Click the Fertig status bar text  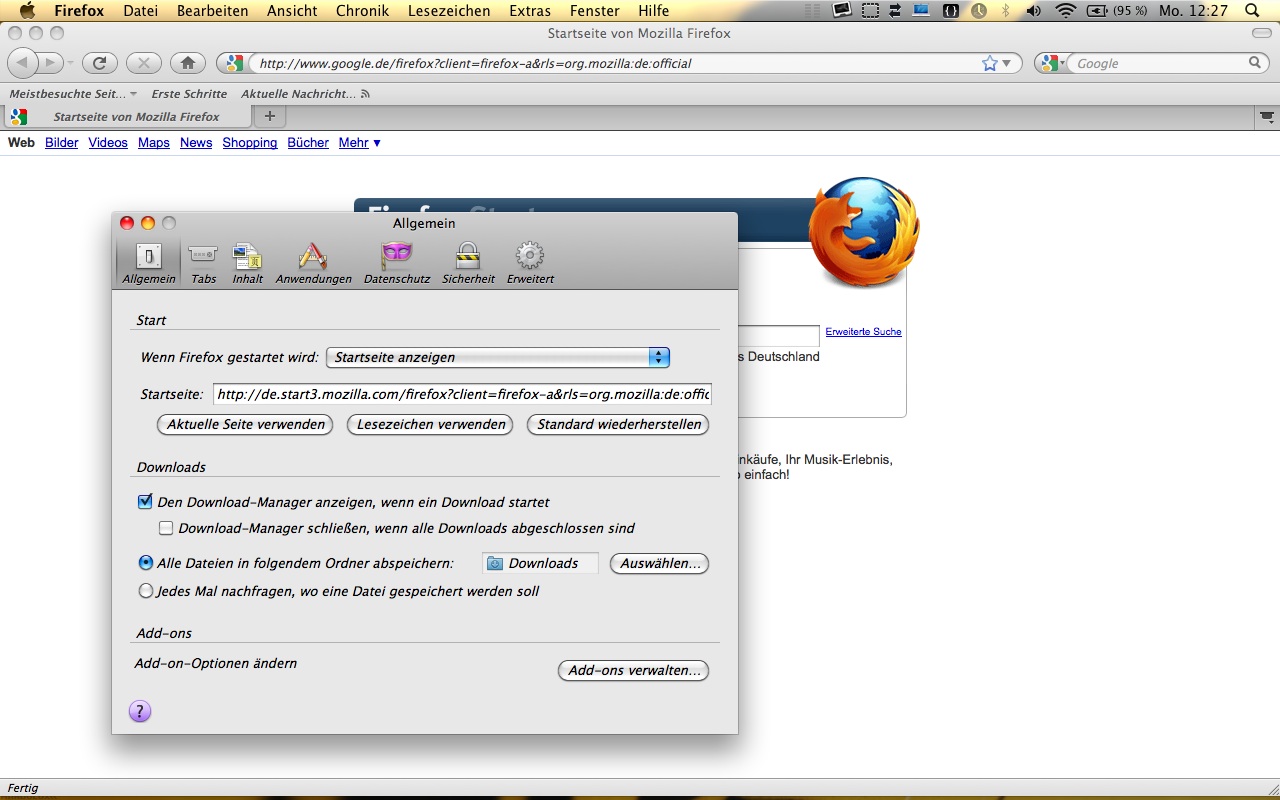(x=23, y=788)
